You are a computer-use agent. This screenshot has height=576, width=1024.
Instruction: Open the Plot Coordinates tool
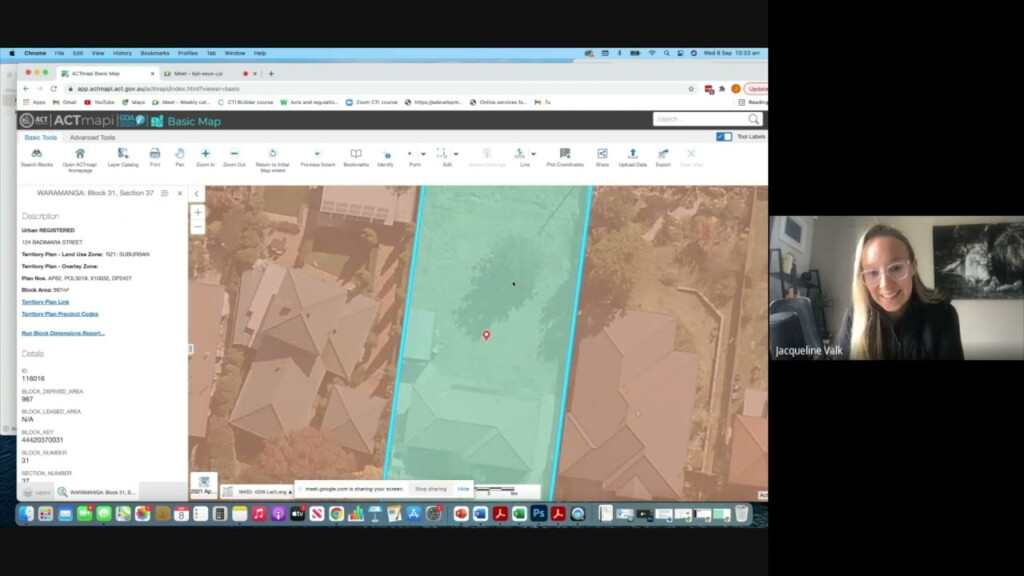pyautogui.click(x=565, y=157)
